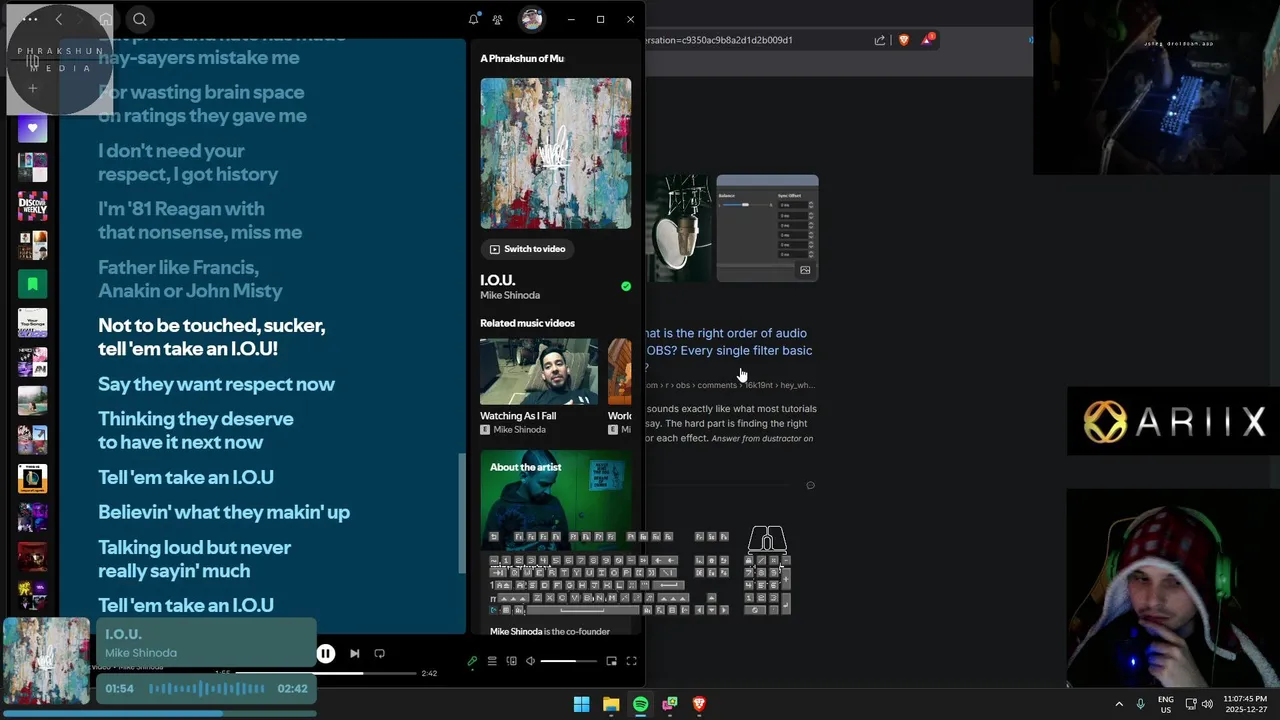Show hidden system tray icons
This screenshot has width=1280, height=720.
(x=1119, y=704)
